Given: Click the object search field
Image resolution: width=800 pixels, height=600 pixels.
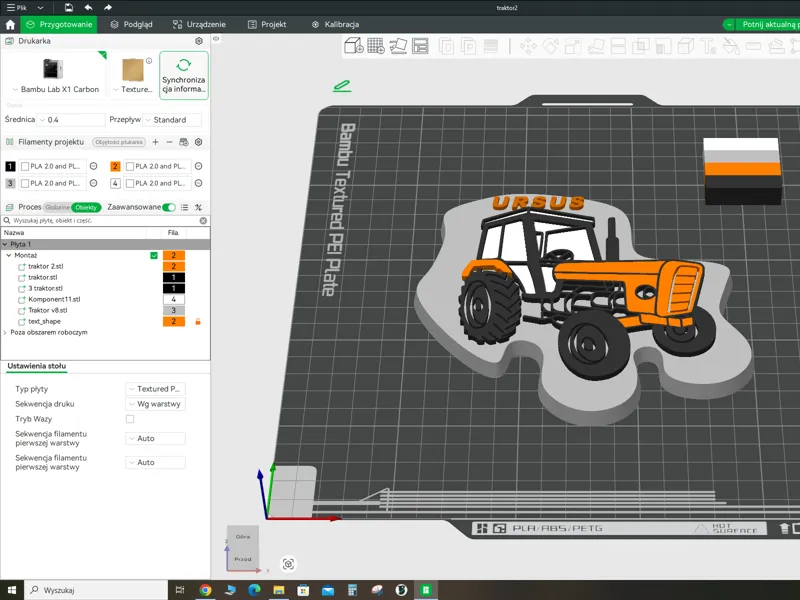Looking at the screenshot, I should [x=105, y=221].
